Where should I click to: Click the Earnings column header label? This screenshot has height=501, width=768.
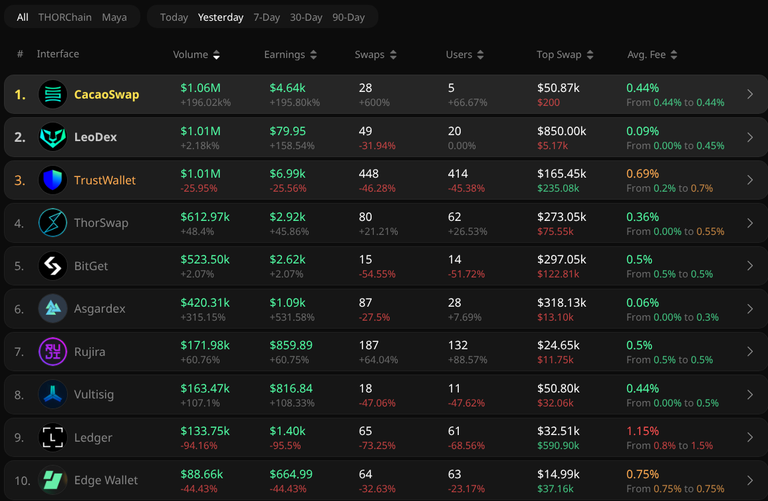(x=285, y=54)
